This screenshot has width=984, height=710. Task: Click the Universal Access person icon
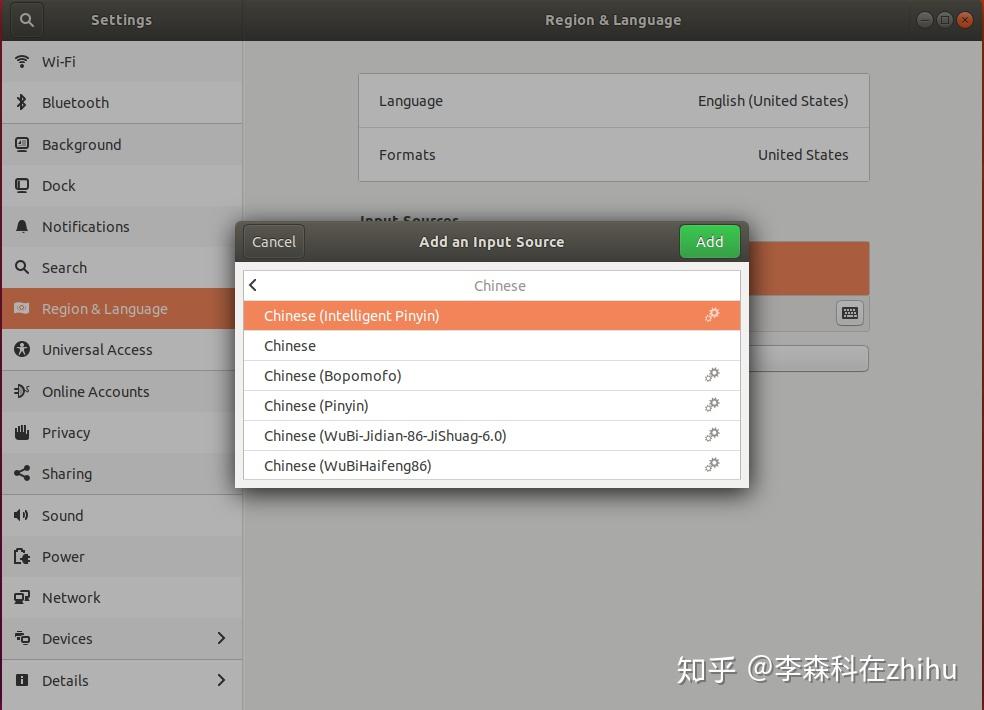point(22,350)
